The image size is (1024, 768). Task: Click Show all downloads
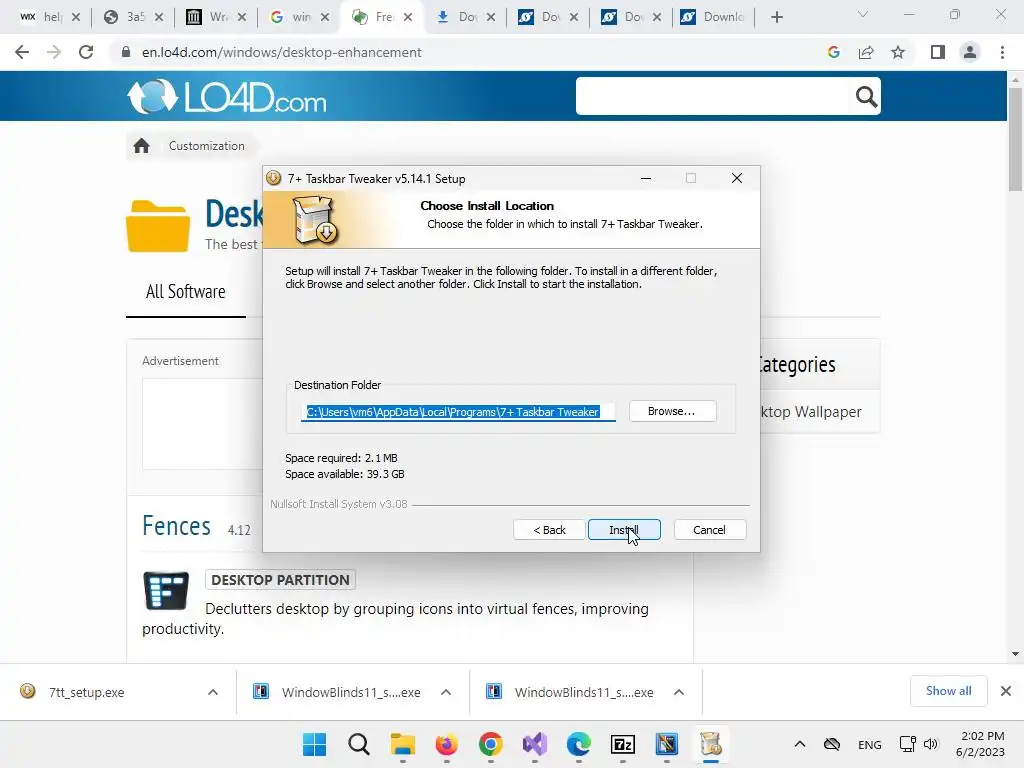[x=948, y=691]
